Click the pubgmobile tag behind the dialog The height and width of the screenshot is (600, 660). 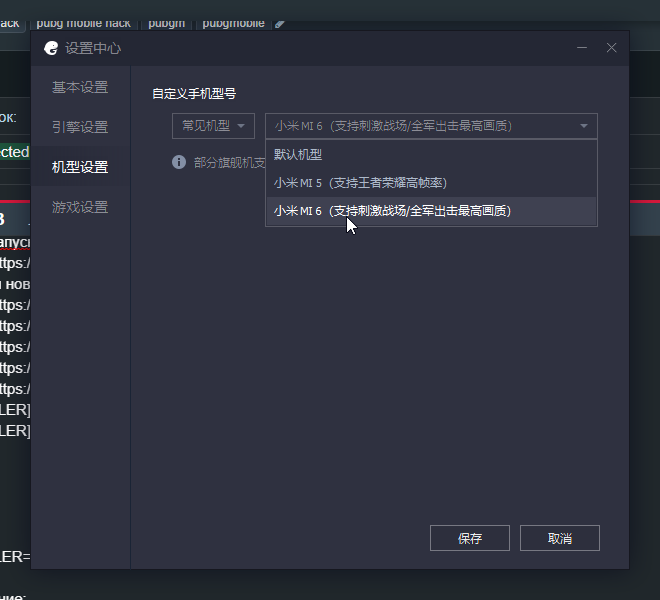(234, 24)
